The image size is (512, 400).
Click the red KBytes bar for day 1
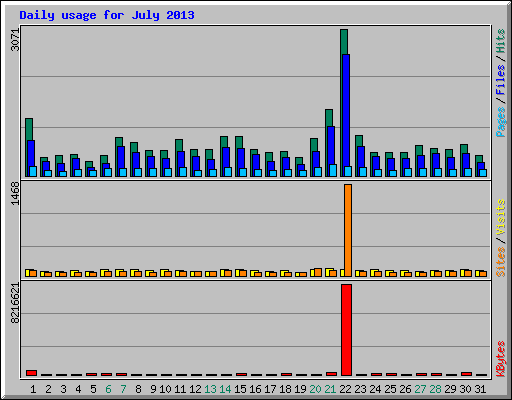pos(31,373)
